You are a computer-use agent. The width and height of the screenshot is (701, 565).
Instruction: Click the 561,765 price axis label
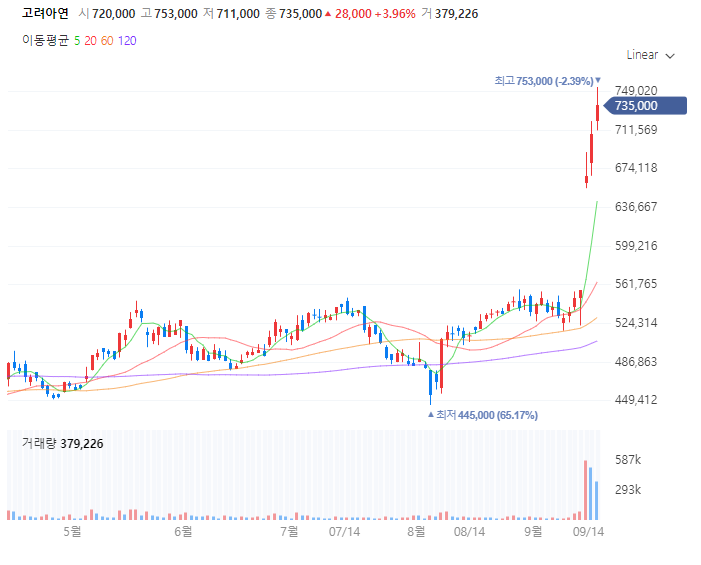[x=636, y=284]
